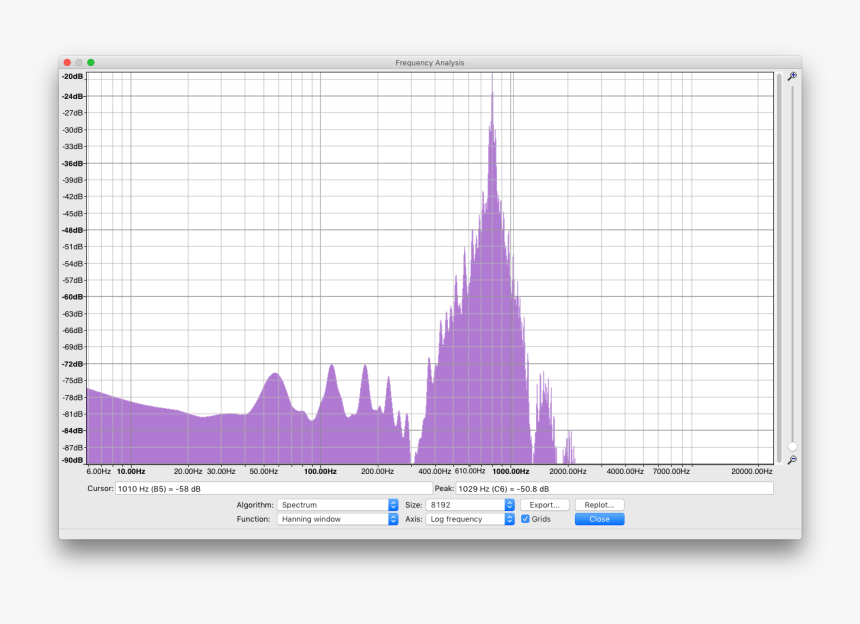Click the Export button

click(x=543, y=505)
